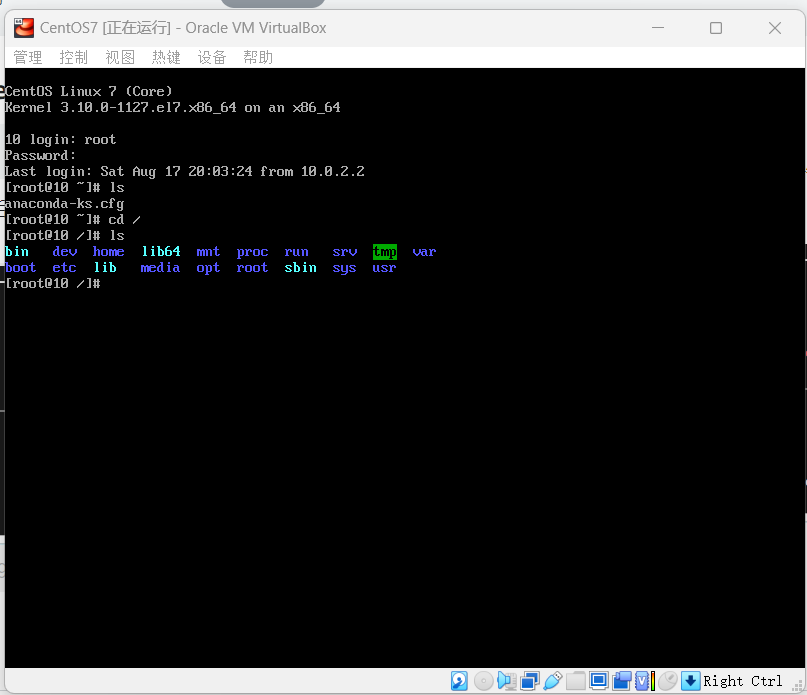Click the home directory in the listing
Image resolution: width=807 pixels, height=695 pixels.
pyautogui.click(x=109, y=252)
